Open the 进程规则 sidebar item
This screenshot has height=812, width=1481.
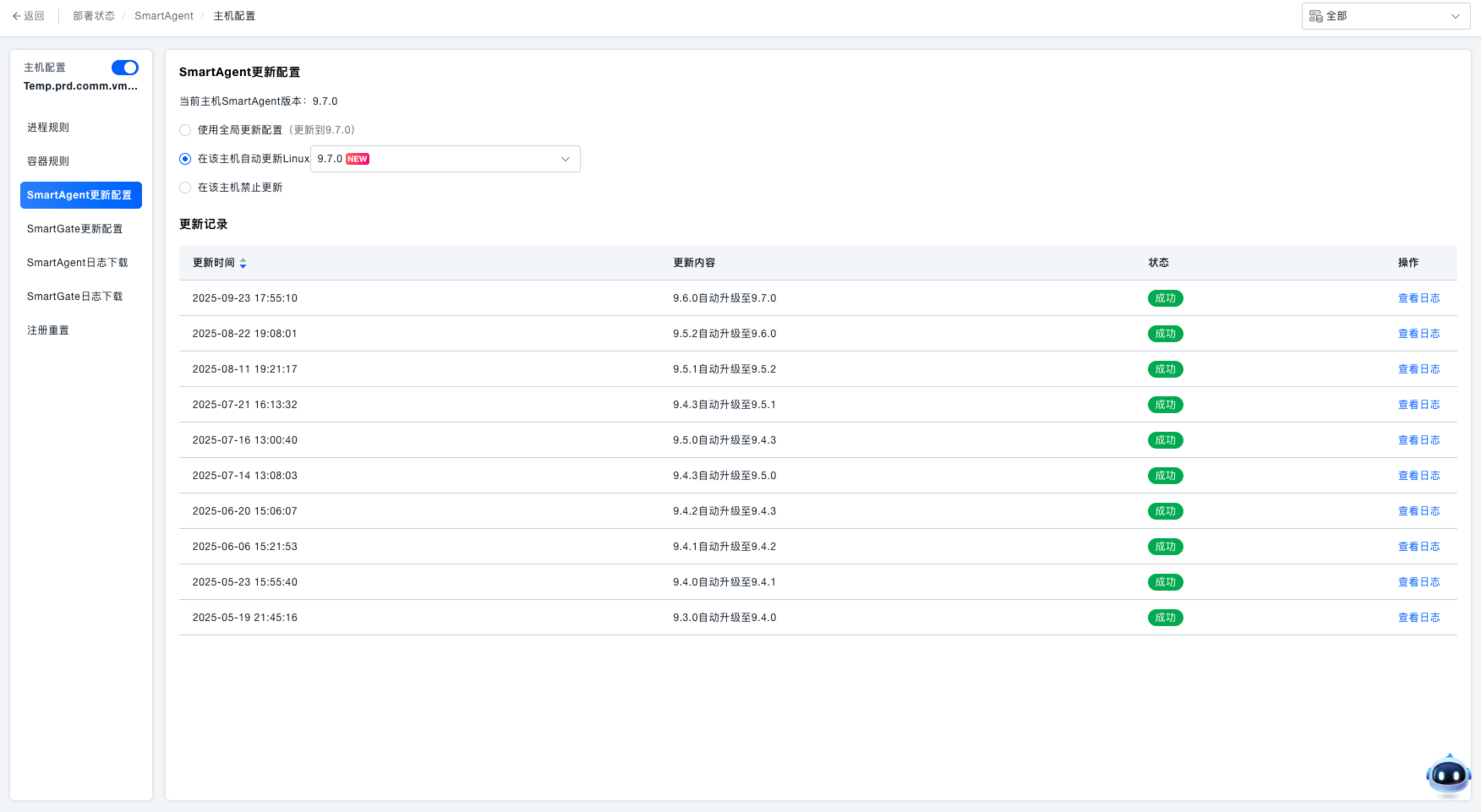[x=48, y=128]
